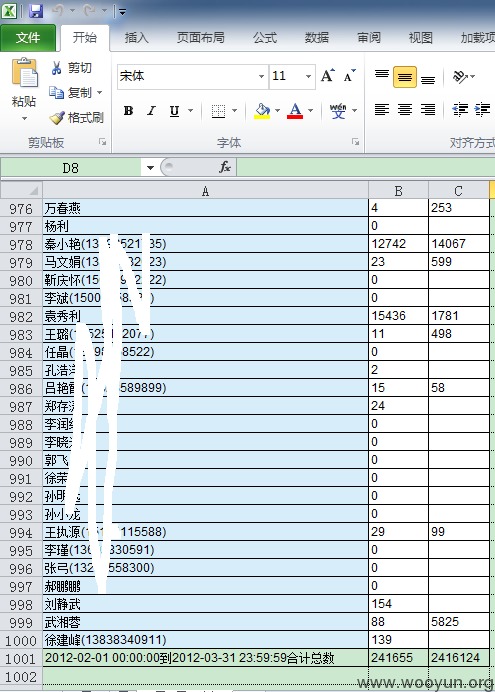Save the workbook with the floppy disk icon
Screen dimensions: 495x692
(x=36, y=11)
